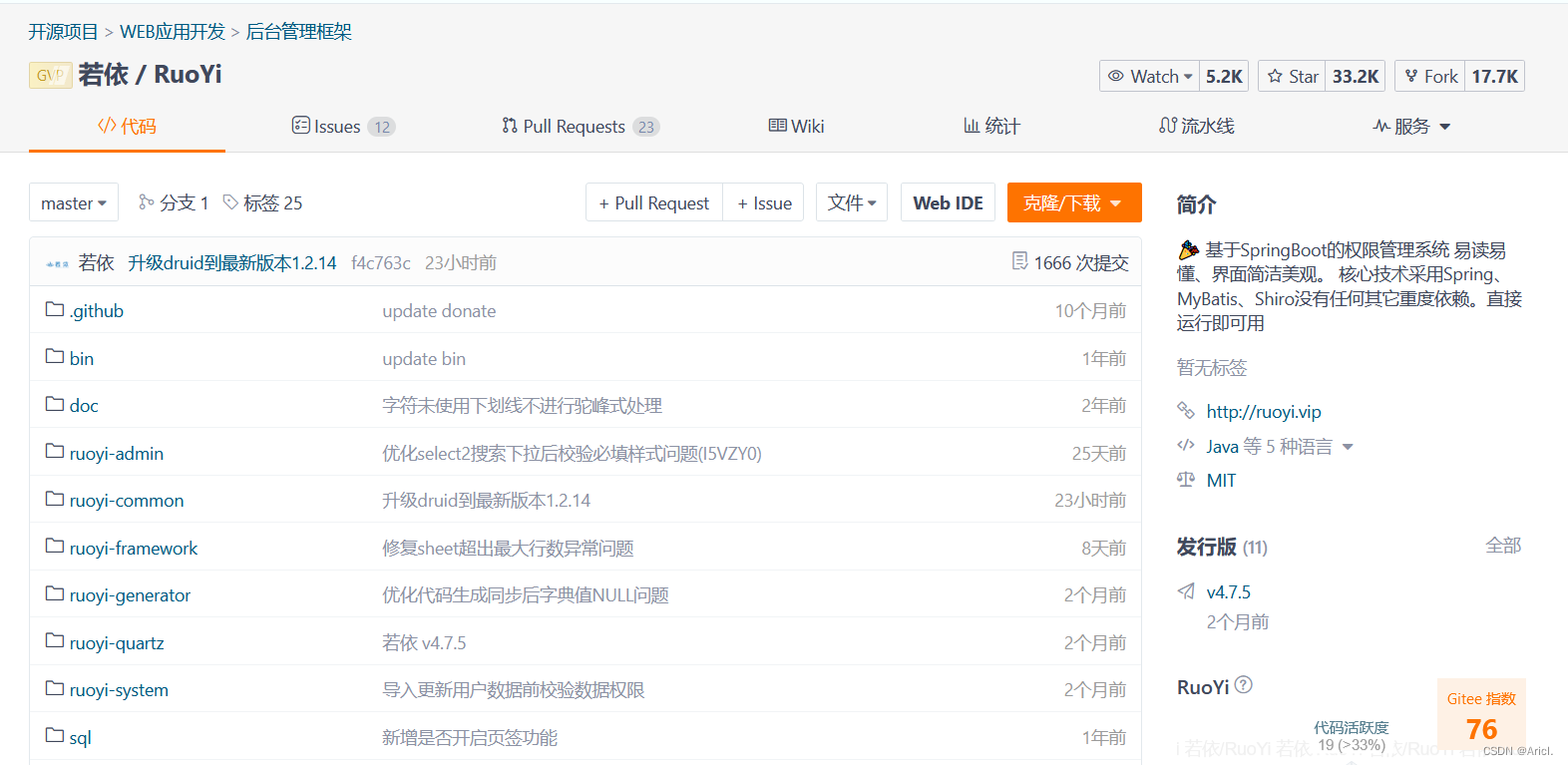This screenshot has width=1568, height=765.
Task: Click the folder icon next to ruoyi-quartz
Action: coord(55,641)
